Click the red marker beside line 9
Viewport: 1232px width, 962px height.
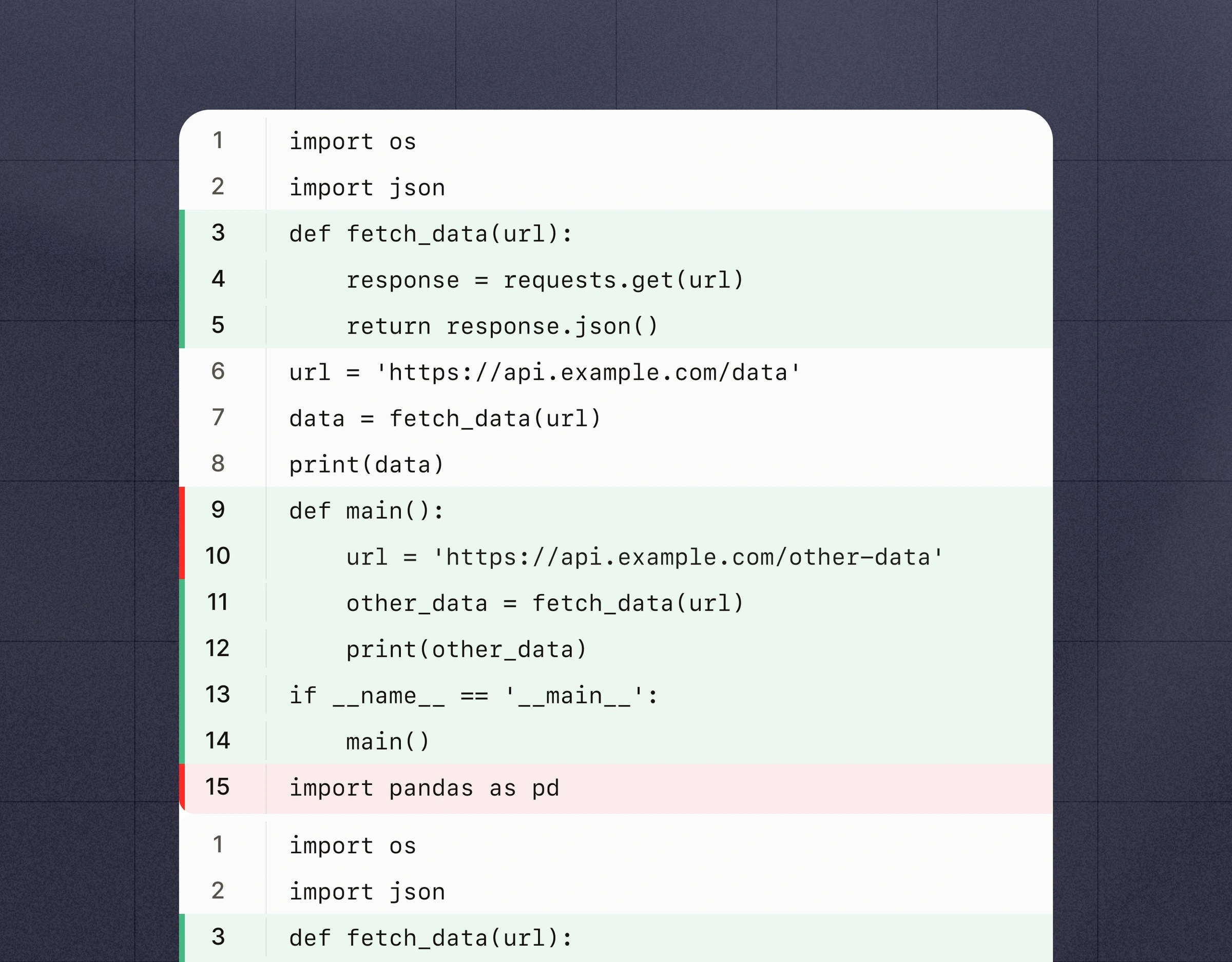click(182, 511)
